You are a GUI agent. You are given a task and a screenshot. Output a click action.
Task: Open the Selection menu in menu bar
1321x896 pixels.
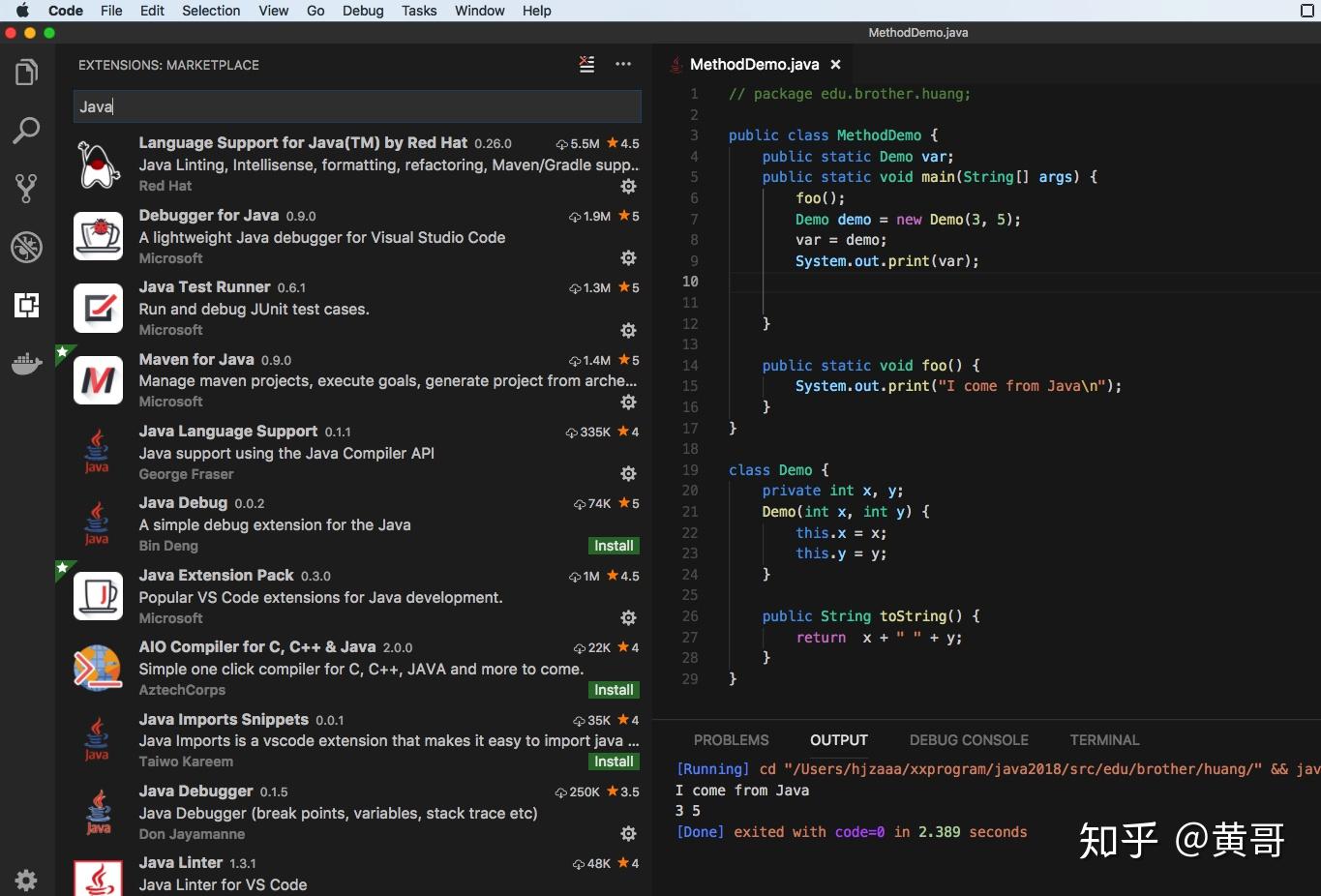(x=211, y=11)
